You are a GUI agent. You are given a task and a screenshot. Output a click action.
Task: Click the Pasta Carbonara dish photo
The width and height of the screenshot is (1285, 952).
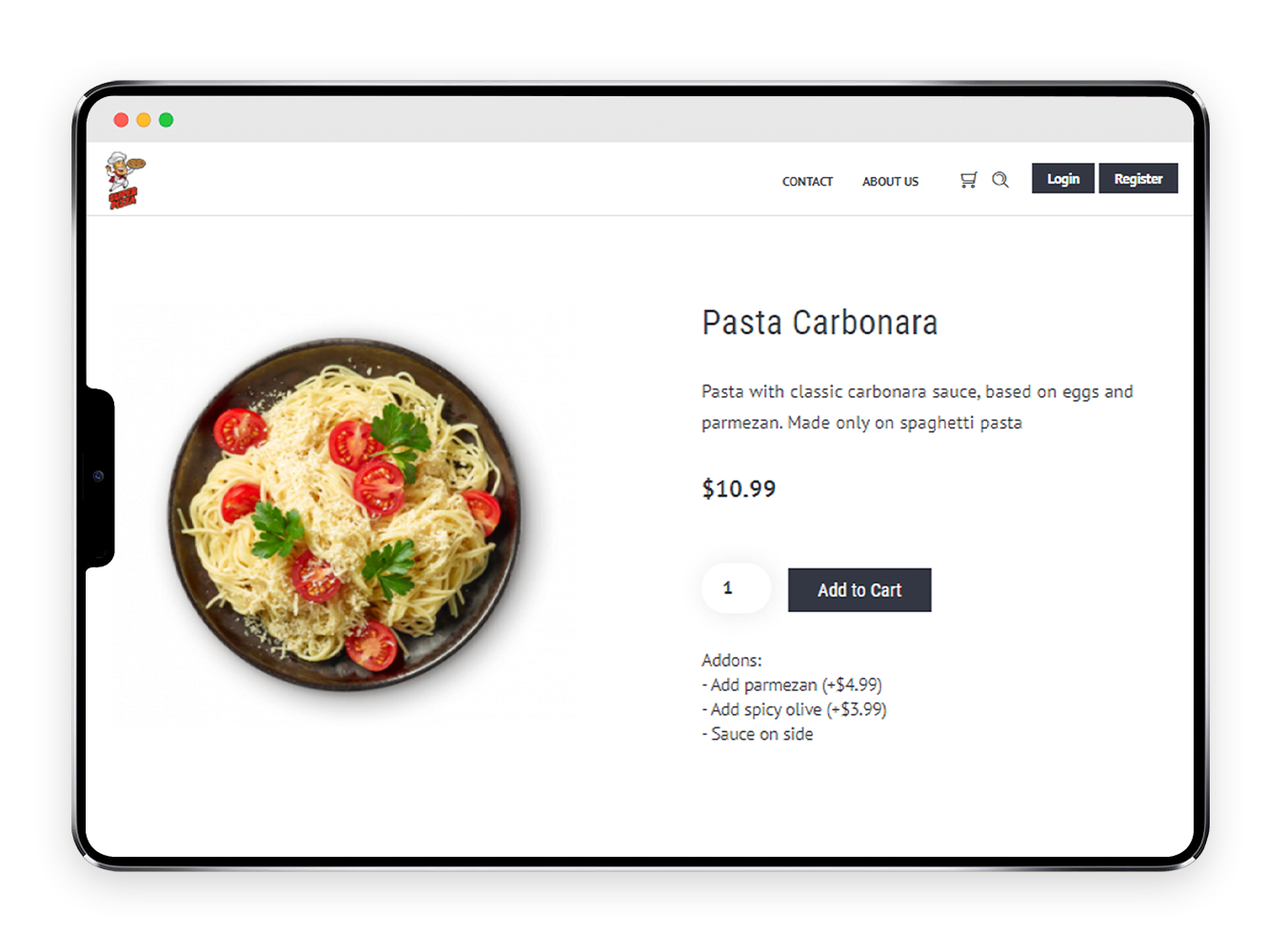pyautogui.click(x=345, y=515)
